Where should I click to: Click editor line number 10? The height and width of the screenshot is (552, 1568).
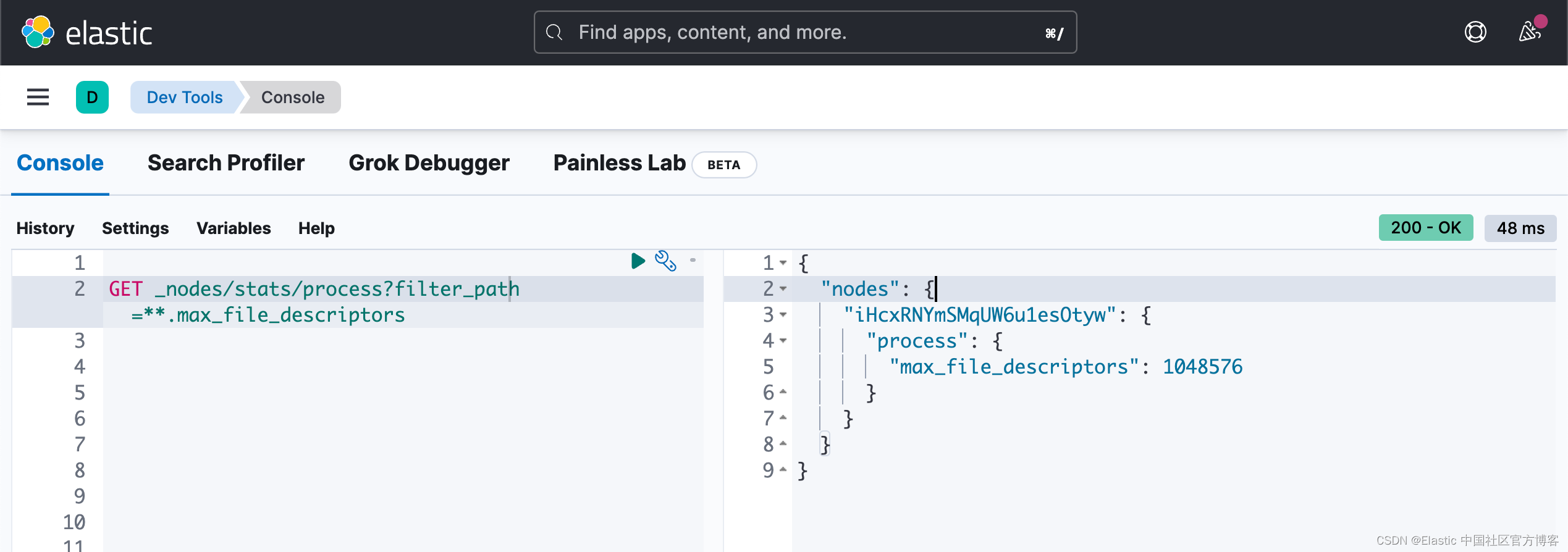click(74, 522)
